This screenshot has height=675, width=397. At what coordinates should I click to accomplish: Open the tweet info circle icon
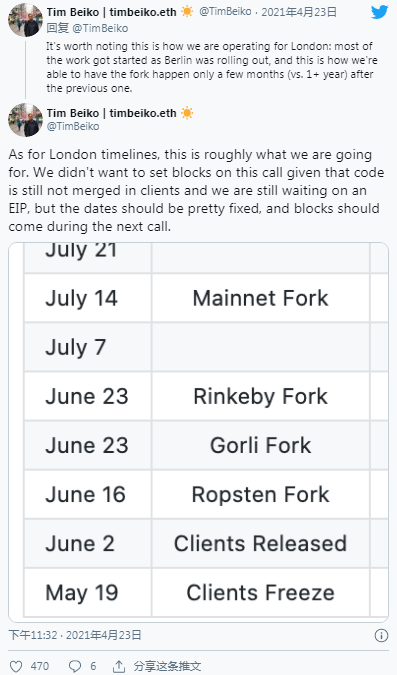[381, 635]
